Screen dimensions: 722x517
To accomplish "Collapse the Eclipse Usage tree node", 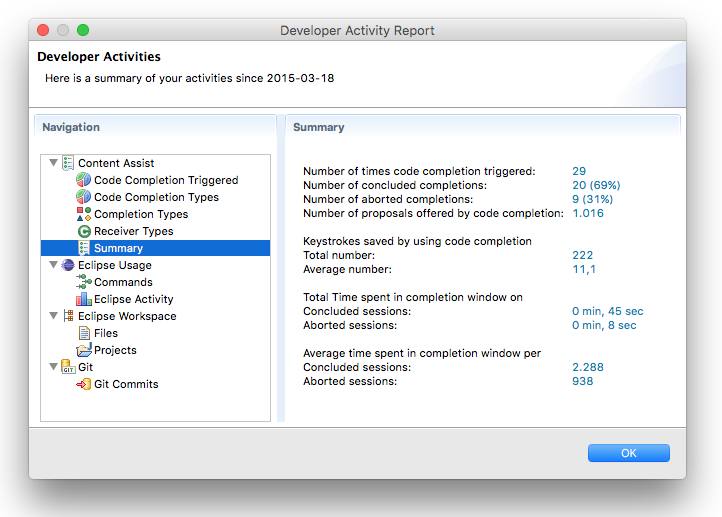I will (x=53, y=265).
